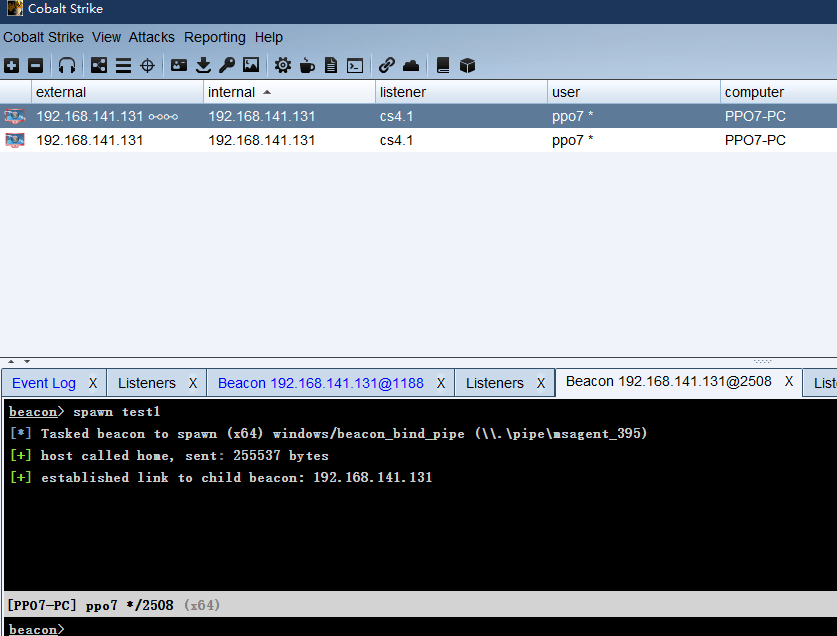Viewport: 837px width, 636px height.
Task: Switch to the Event Log tab
Action: pyautogui.click(x=44, y=383)
